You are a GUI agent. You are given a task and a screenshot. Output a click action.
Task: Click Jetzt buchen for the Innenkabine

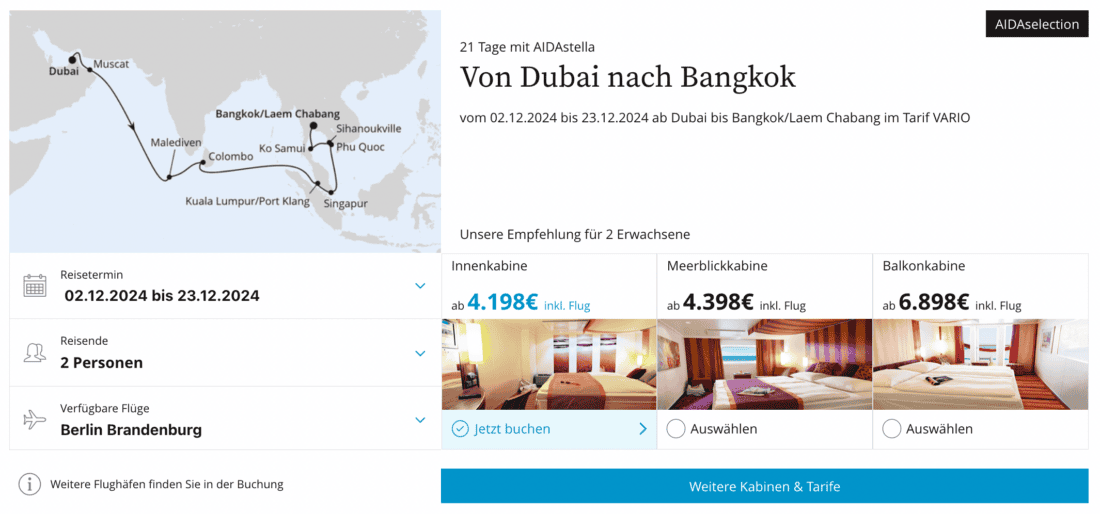point(513,429)
